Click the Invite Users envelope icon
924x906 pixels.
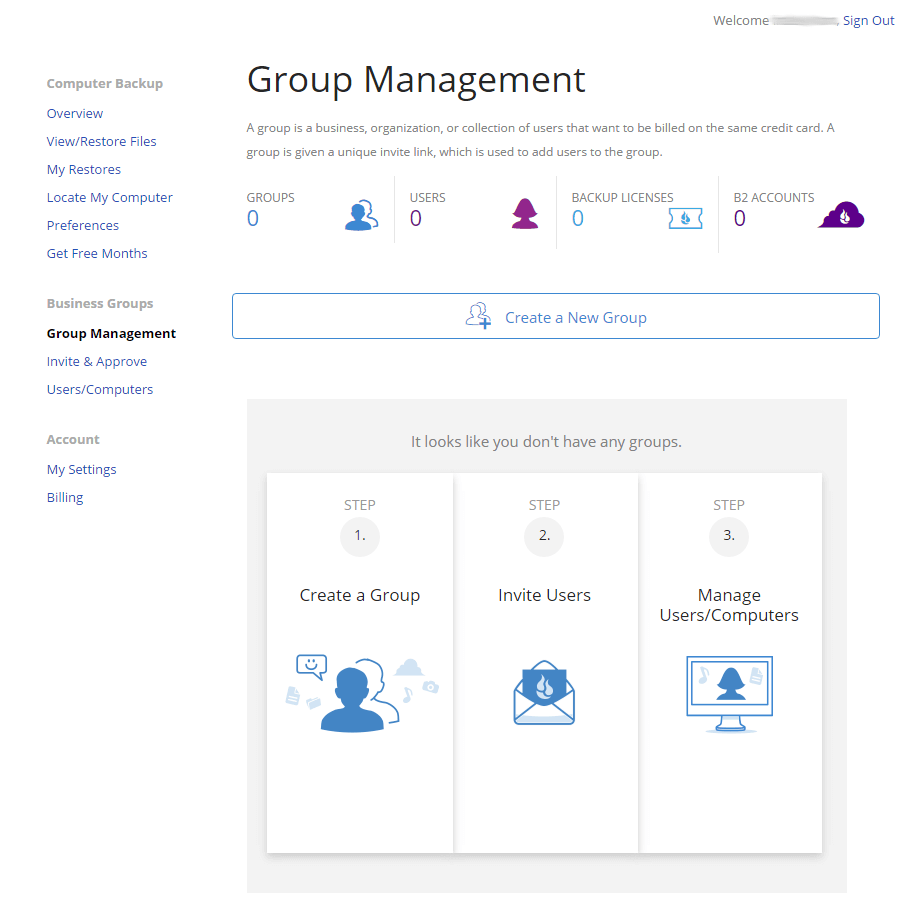[x=544, y=693]
